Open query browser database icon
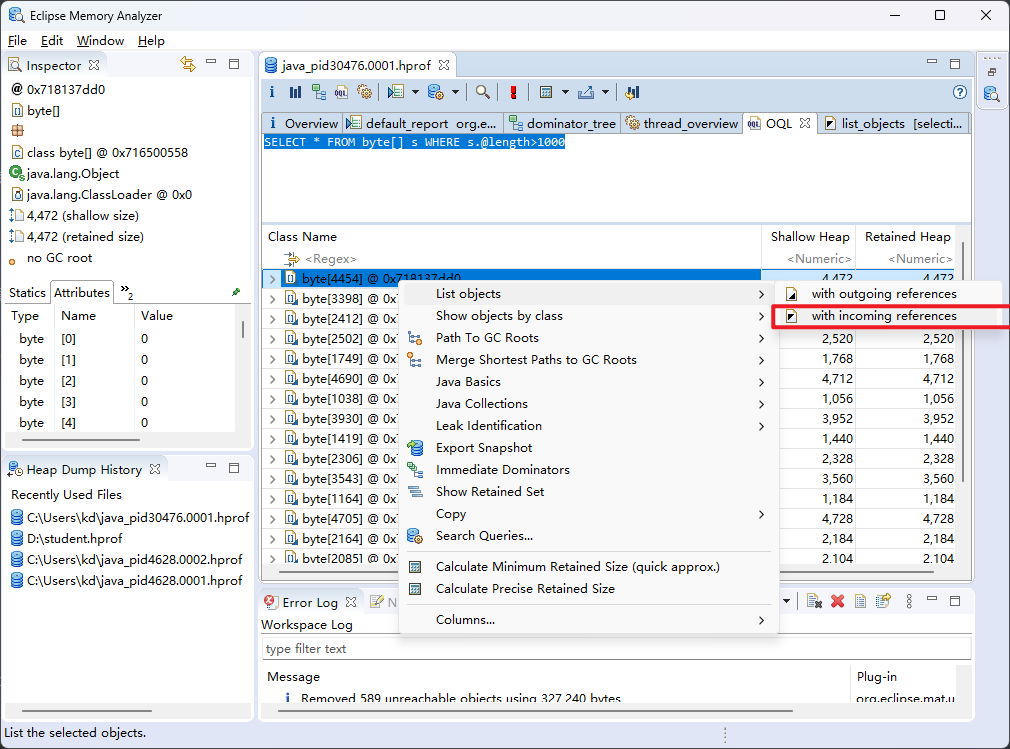1010x749 pixels. 436,92
